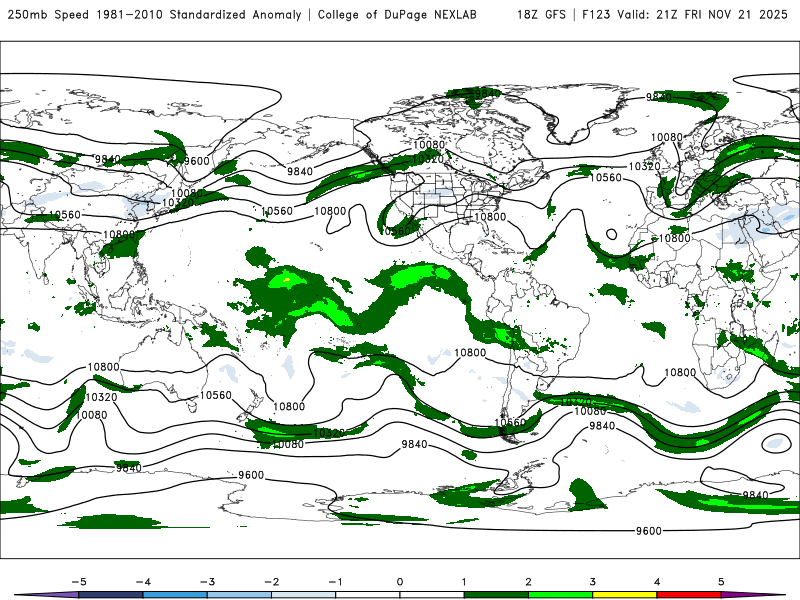This screenshot has height=600, width=800.
Task: Click the "18Z GFS" model run label
Action: pyautogui.click(x=541, y=15)
